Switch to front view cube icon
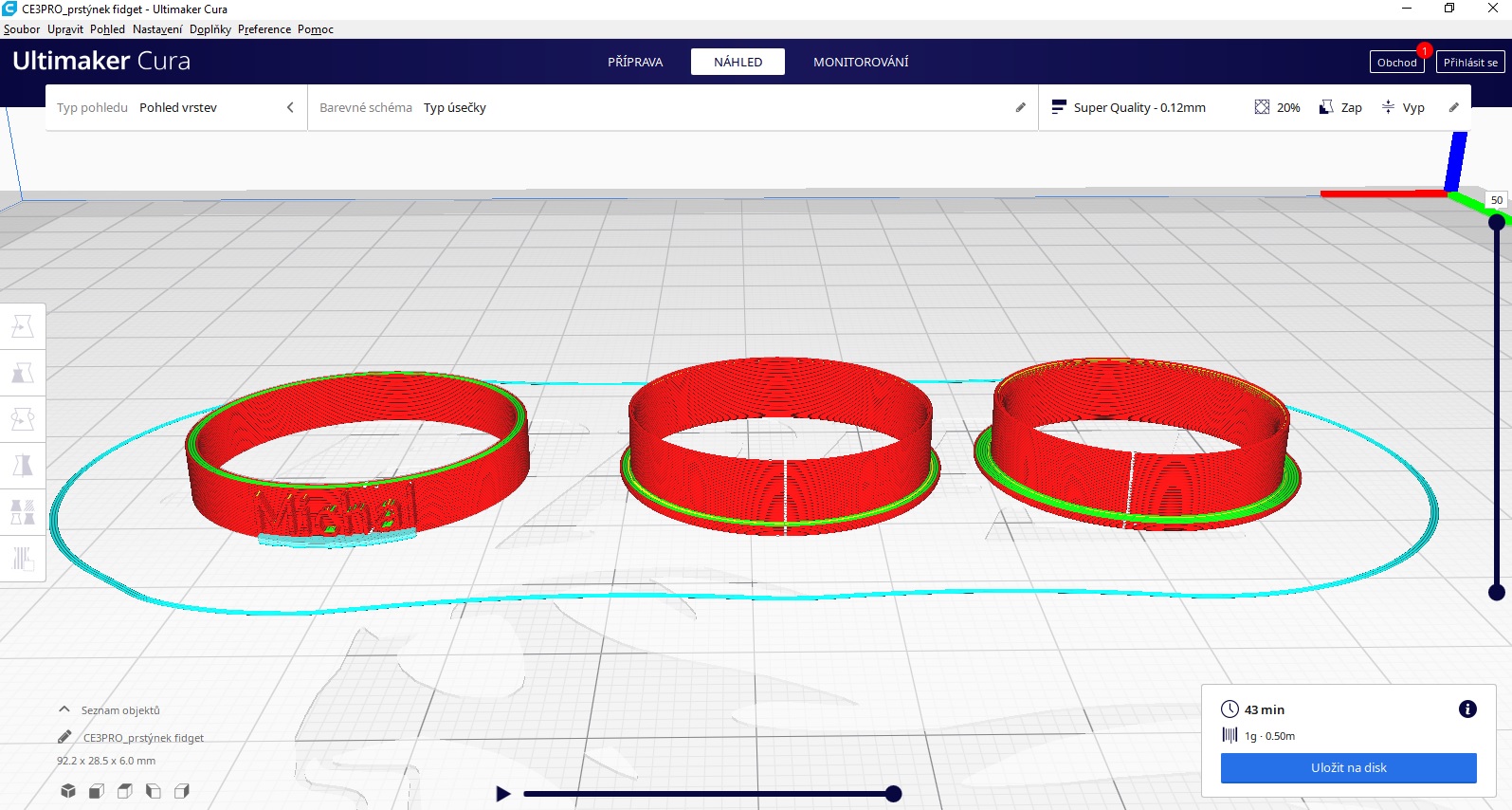 tap(97, 790)
